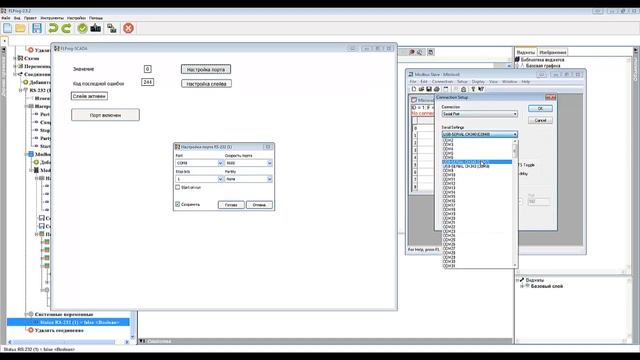Click Open file icon in Modbus Slave toolbar
640x360 pixels.
(421, 89)
